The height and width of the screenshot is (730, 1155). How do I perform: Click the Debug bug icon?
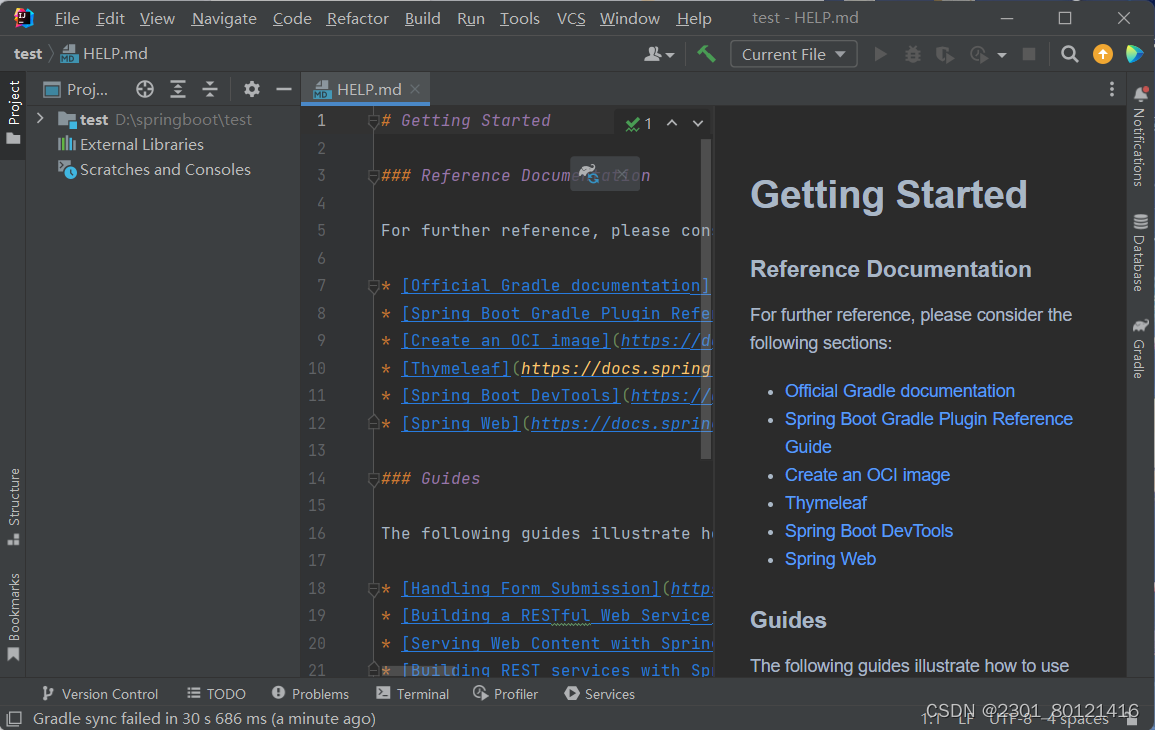pos(913,54)
